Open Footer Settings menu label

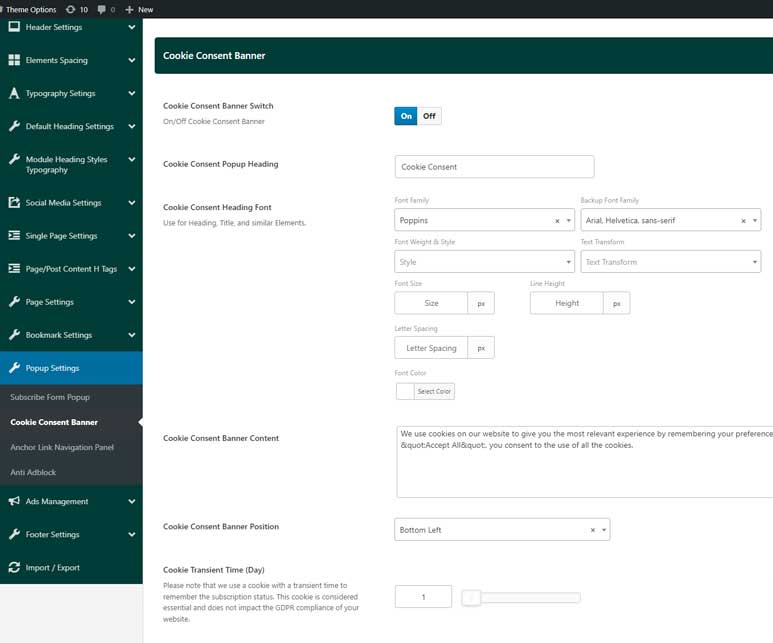[x=52, y=535]
